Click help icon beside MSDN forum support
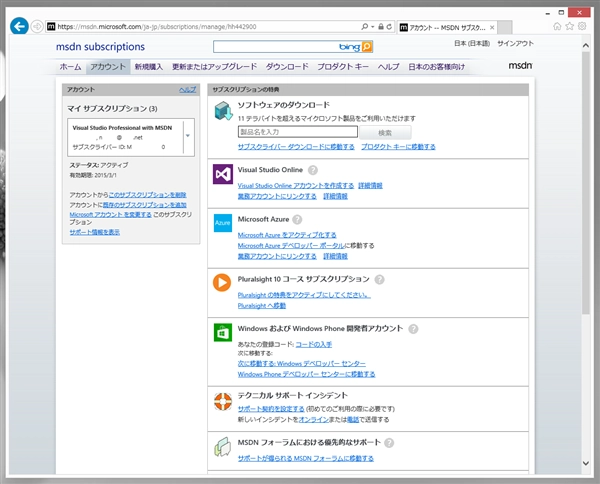The width and height of the screenshot is (600, 484). tap(389, 443)
